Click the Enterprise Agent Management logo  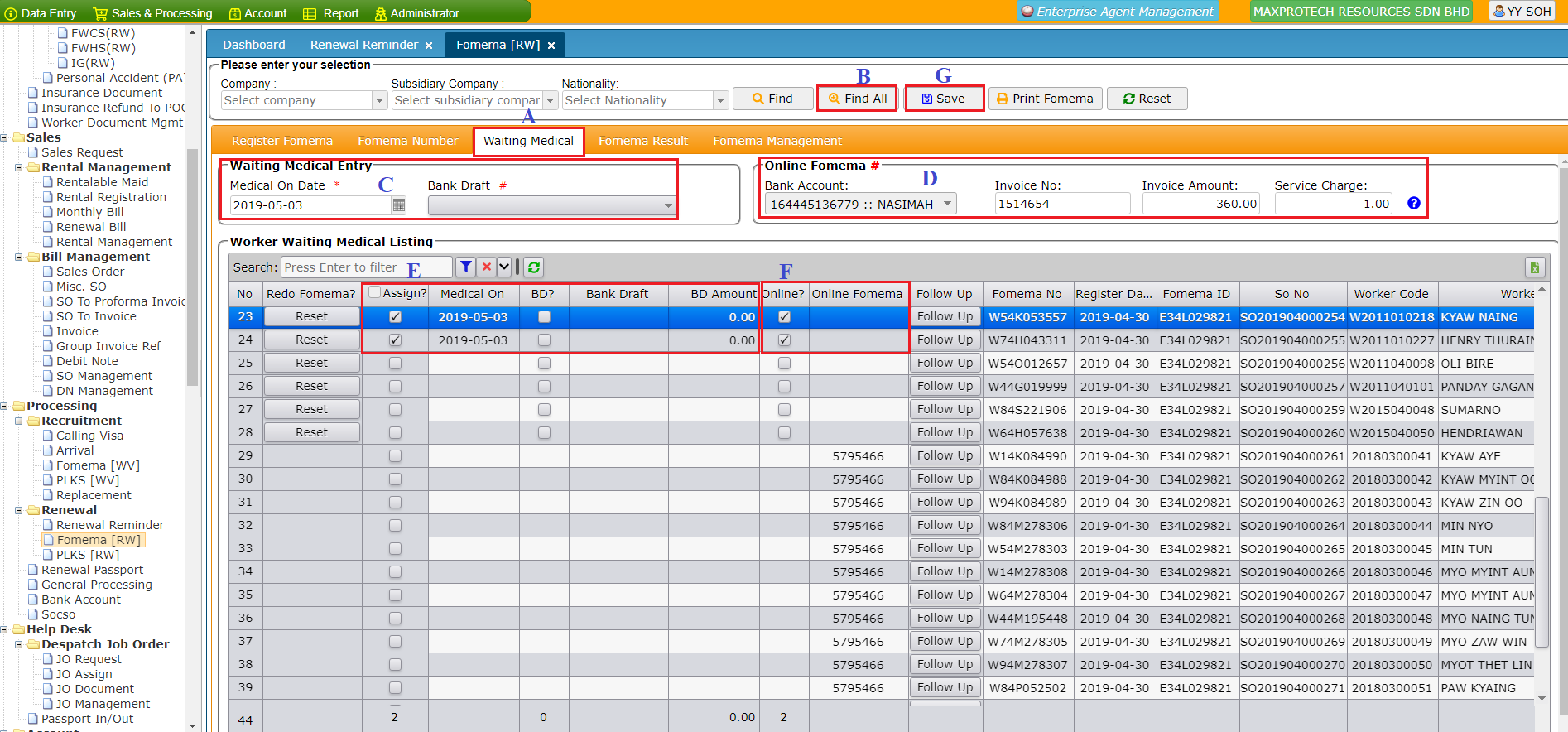(1027, 11)
